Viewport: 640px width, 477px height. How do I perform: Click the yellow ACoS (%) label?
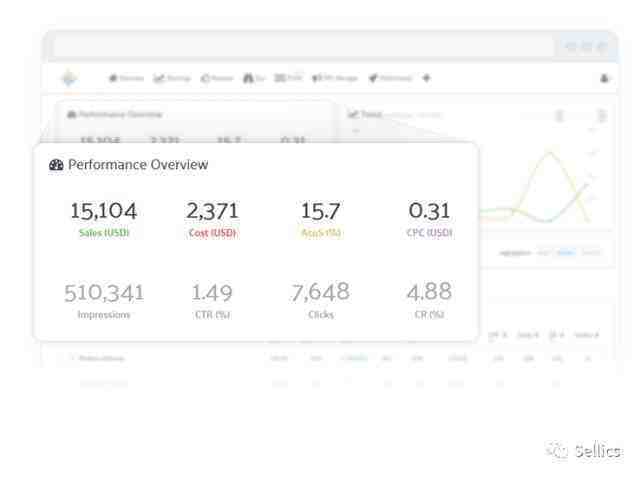(x=321, y=233)
